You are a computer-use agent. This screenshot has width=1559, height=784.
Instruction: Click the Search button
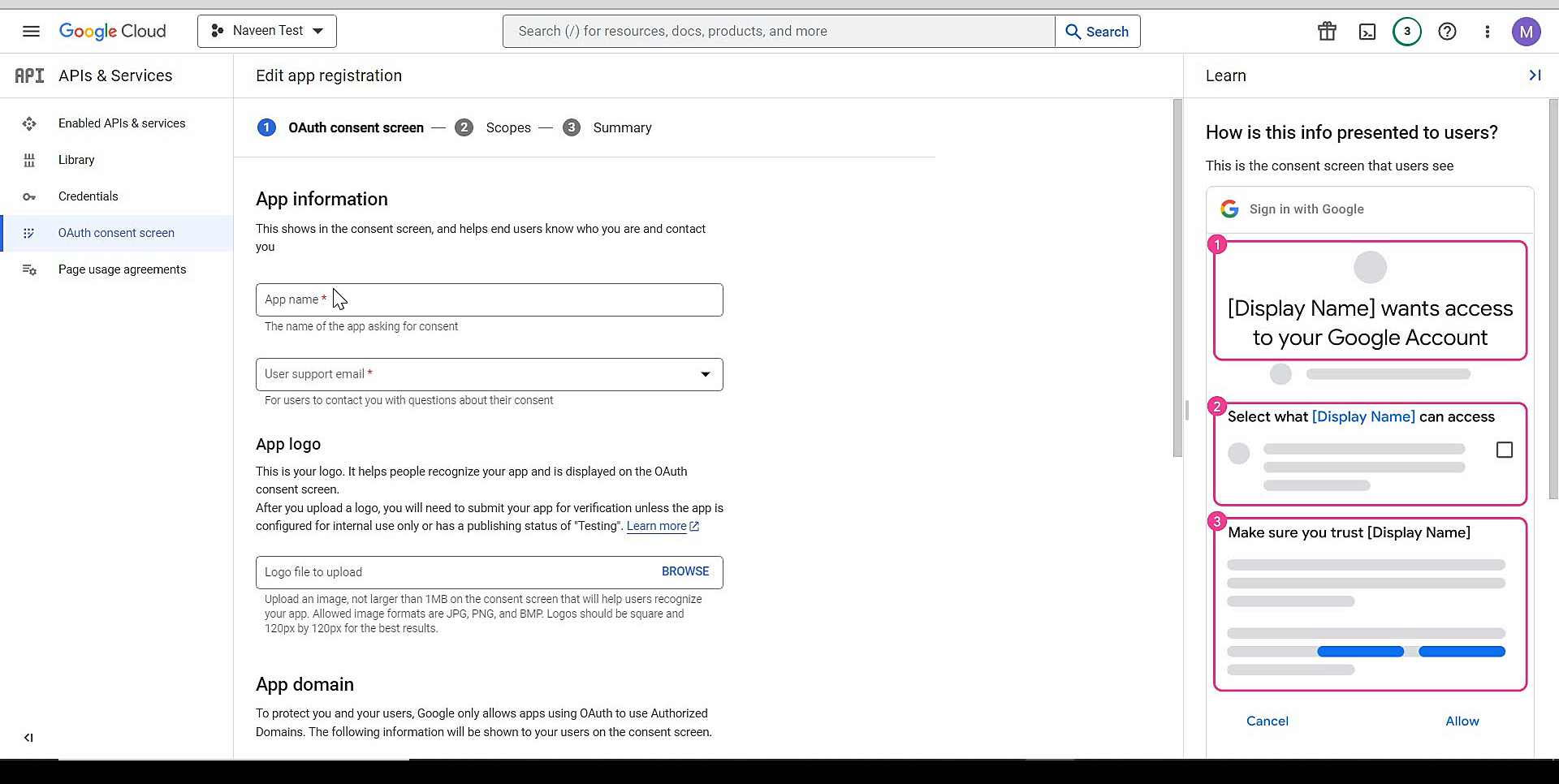(1098, 32)
